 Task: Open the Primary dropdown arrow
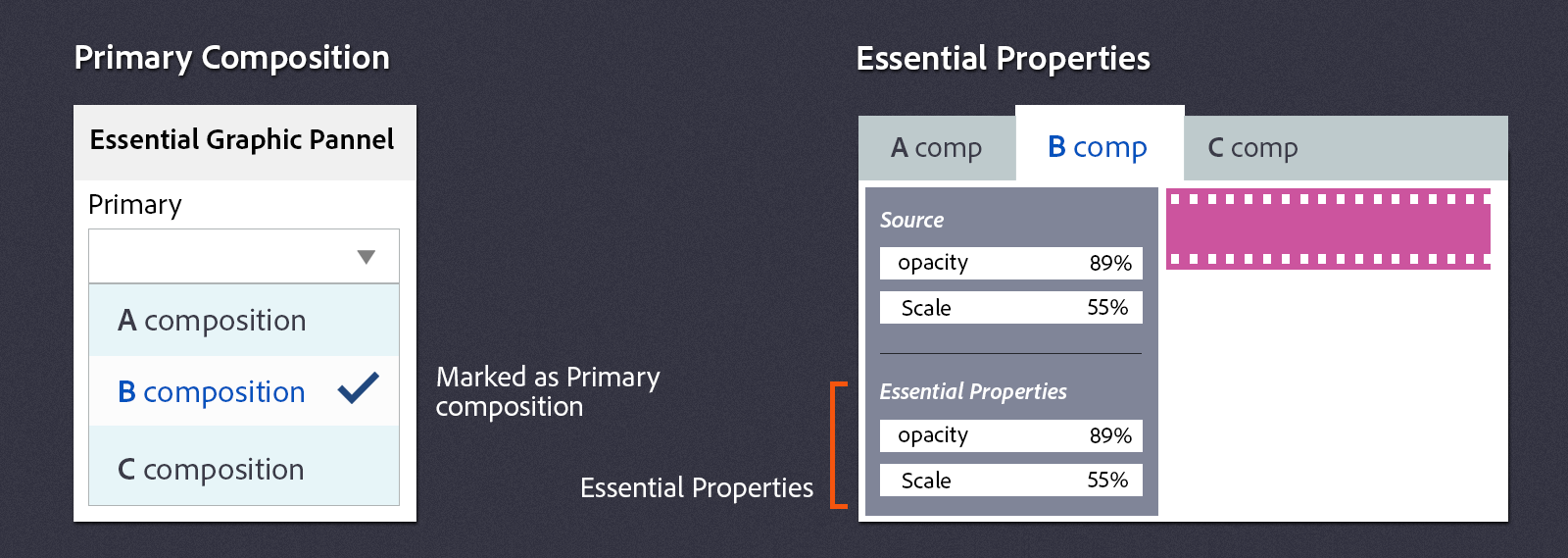367,257
